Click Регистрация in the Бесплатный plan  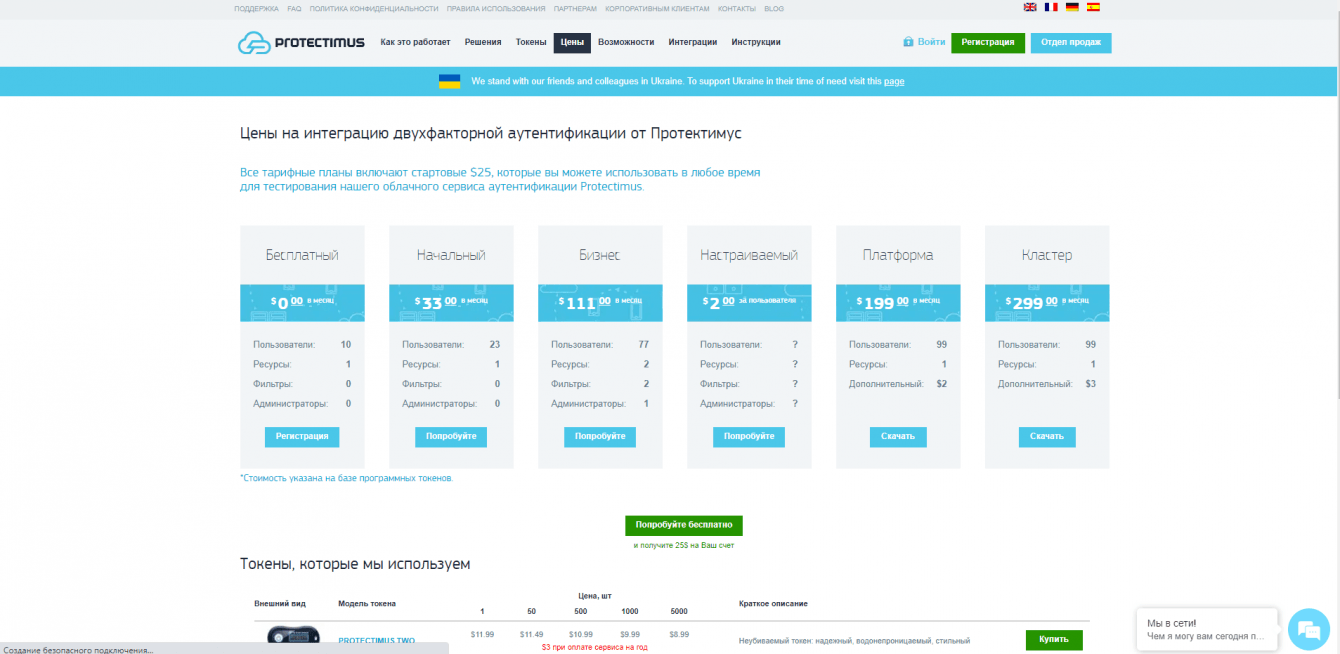302,437
